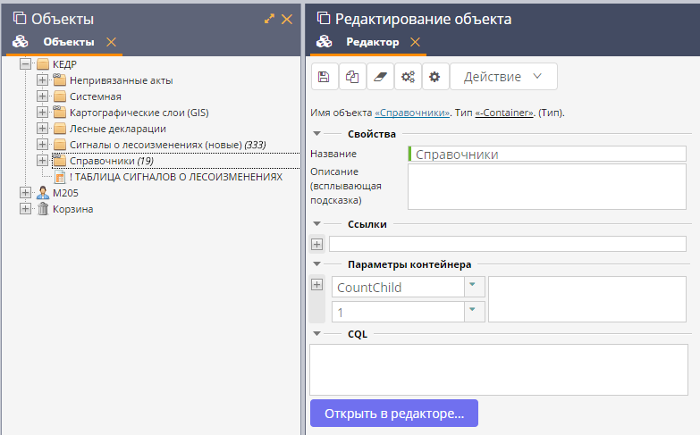Screen dimensions: 700x435
Task: Select Справочники (19) tree item
Action: pyautogui.click(x=112, y=161)
